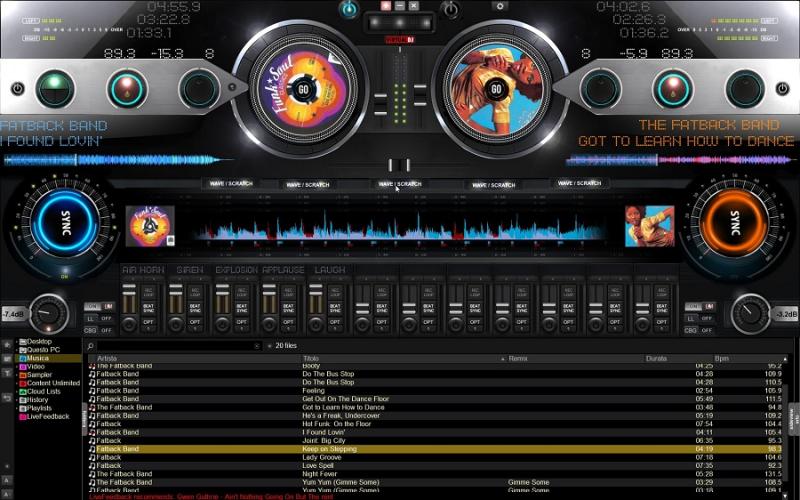This screenshot has height=500, width=800.
Task: Click the crossfader handle below the mixer
Action: pos(399,165)
